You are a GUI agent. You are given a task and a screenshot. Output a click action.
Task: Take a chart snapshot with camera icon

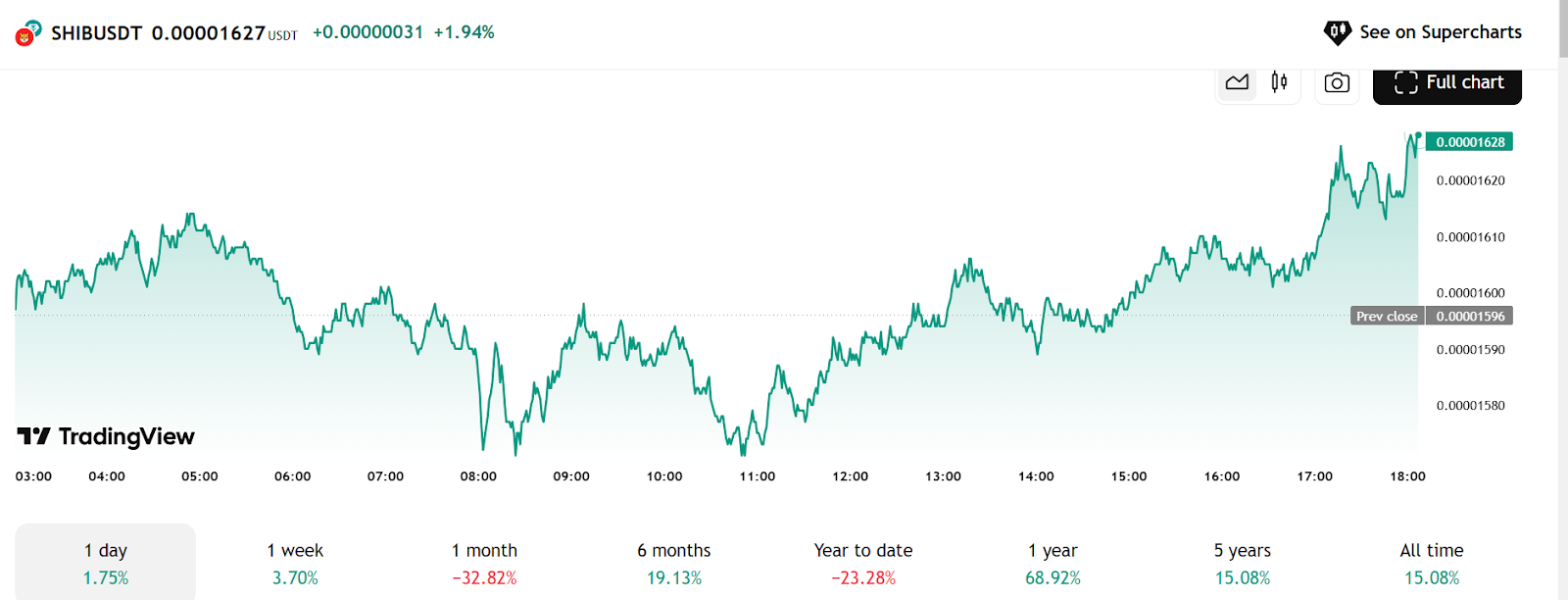pos(1337,83)
